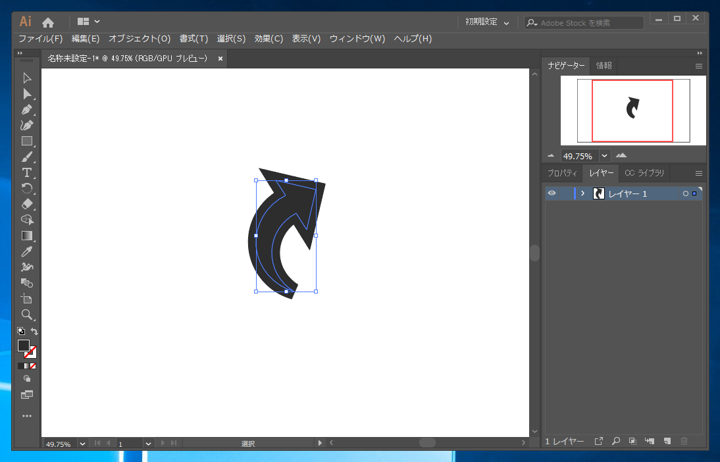Image resolution: width=720 pixels, height=462 pixels.
Task: Click the black fill color swatch
Action: (x=23, y=345)
